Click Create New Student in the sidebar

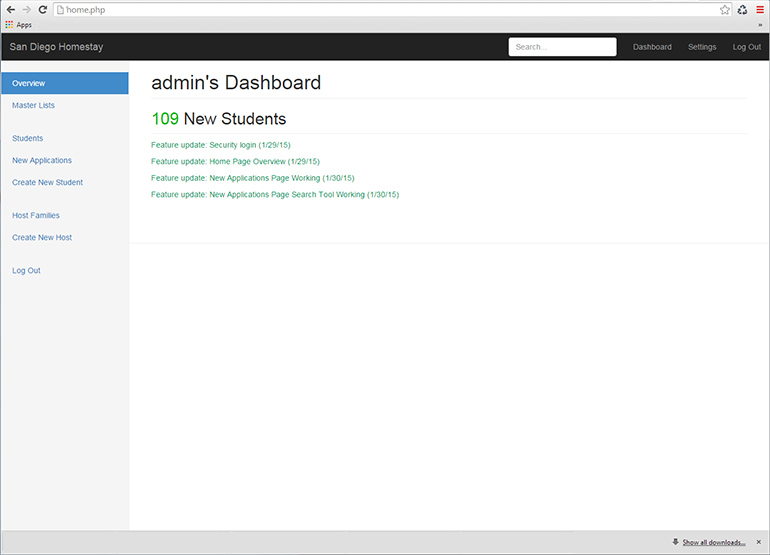pyautogui.click(x=47, y=182)
